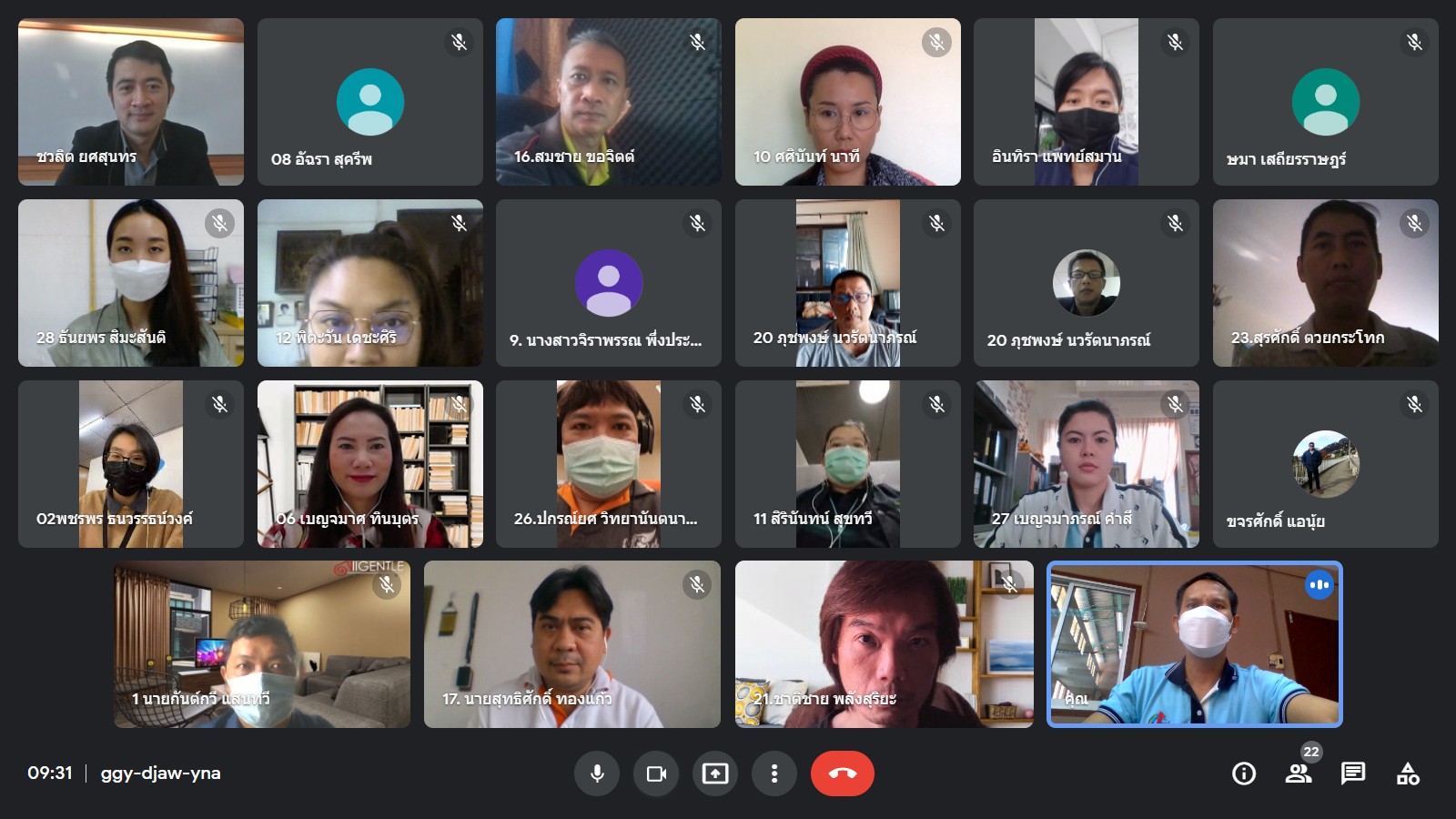Open the meeting details info icon
The width and height of the screenshot is (1456, 819).
click(1244, 773)
